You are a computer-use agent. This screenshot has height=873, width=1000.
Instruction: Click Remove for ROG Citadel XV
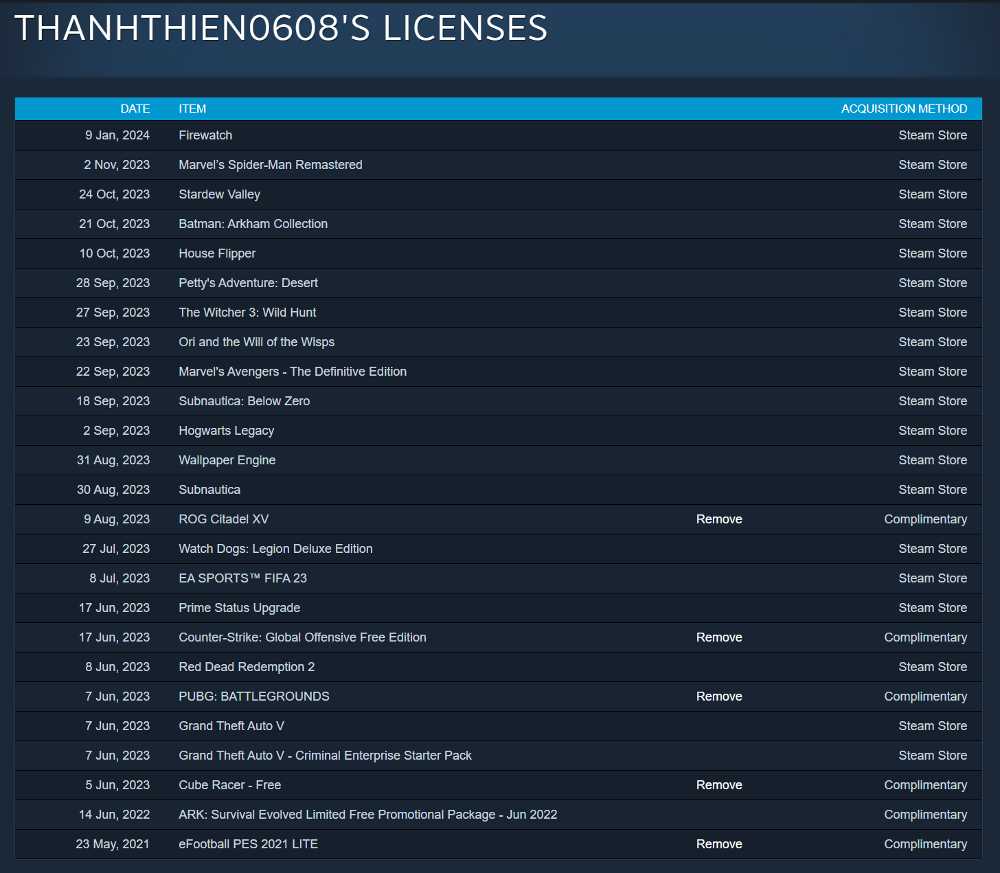[719, 519]
